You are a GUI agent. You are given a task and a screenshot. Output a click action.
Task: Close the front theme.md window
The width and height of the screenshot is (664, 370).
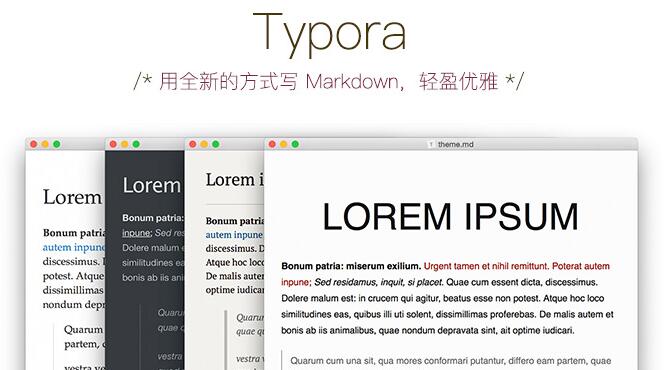(x=272, y=144)
